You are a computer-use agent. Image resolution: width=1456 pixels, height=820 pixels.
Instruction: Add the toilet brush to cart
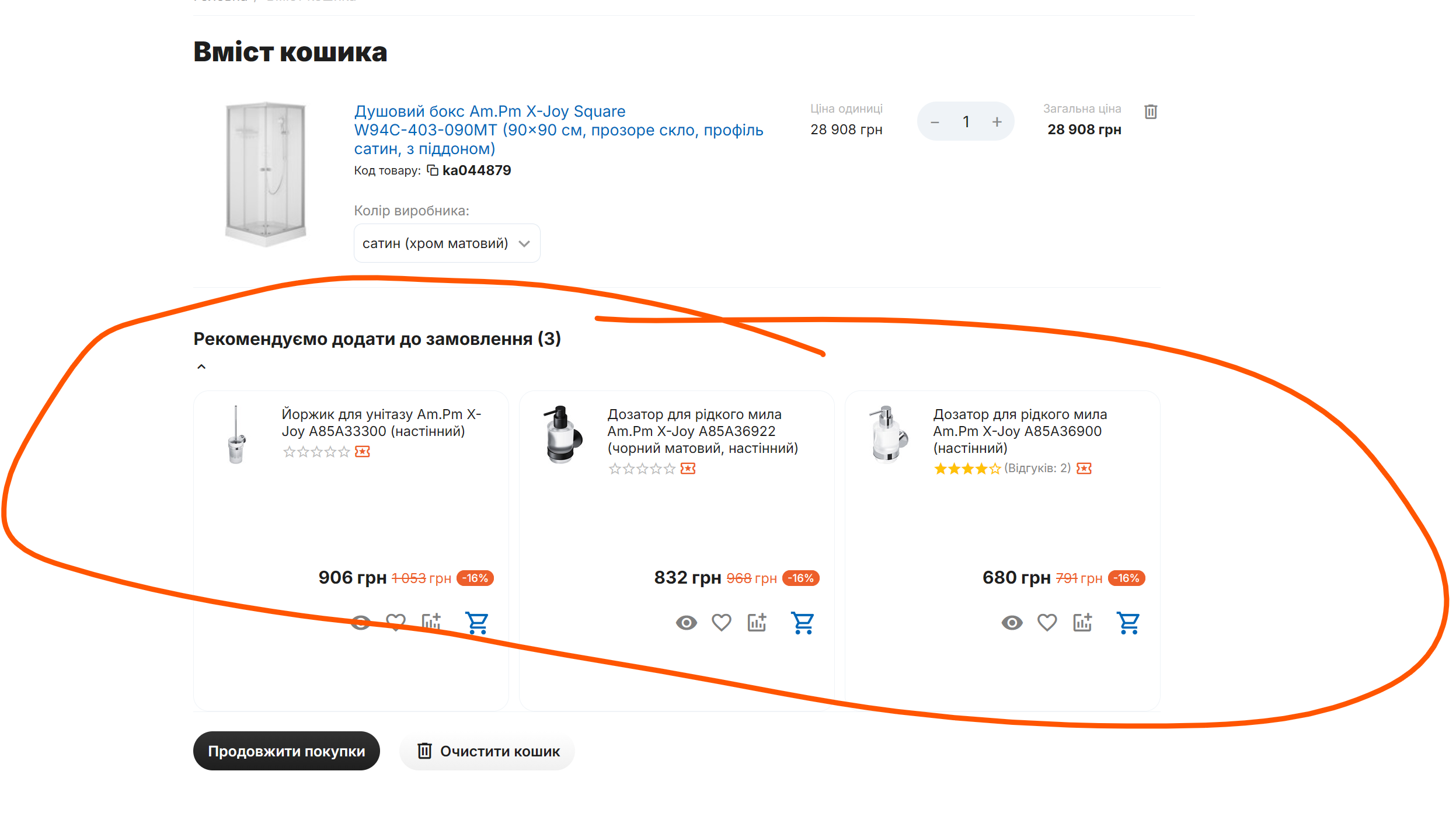(477, 623)
